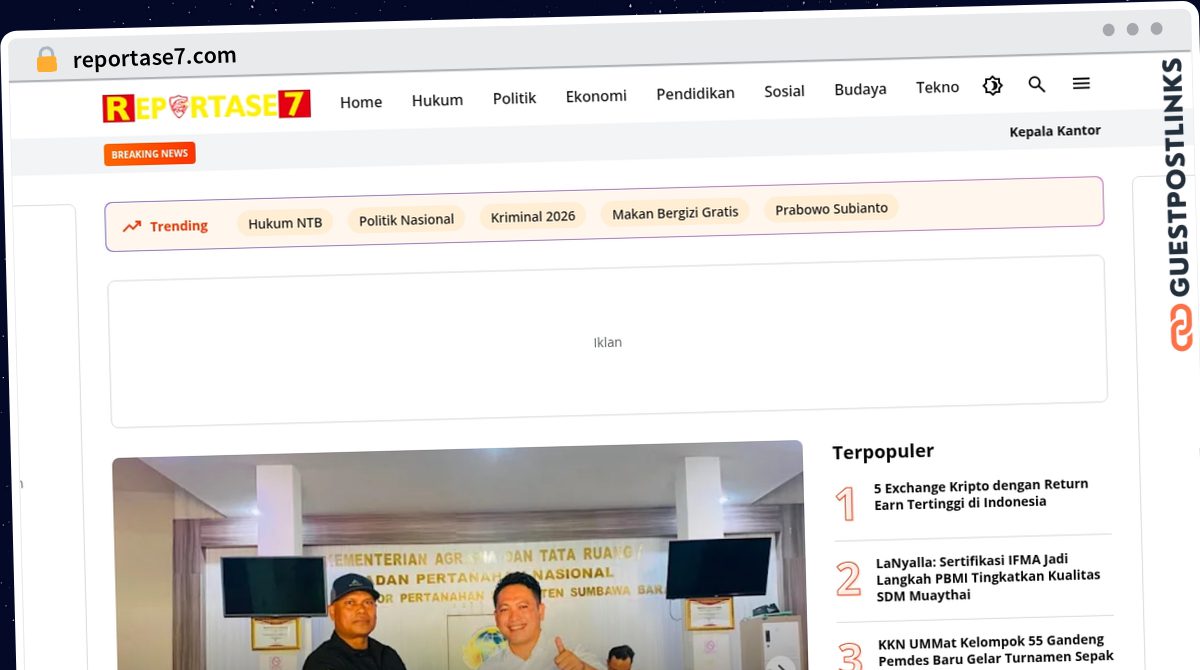Image resolution: width=1200 pixels, height=670 pixels.
Task: Select the Politik Nasional trending tag
Action: coord(406,219)
